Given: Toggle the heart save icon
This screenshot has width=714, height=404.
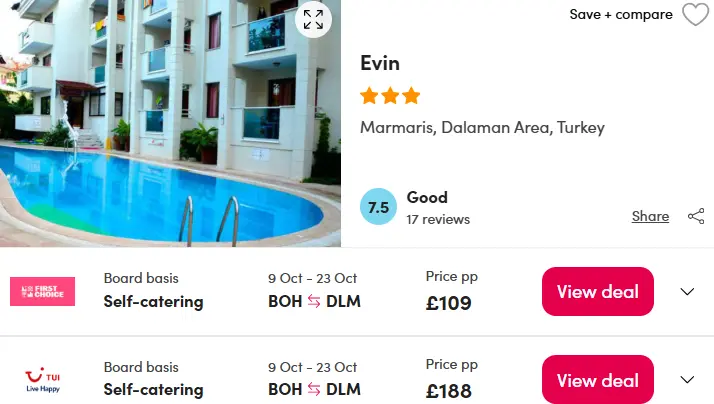Looking at the screenshot, I should (695, 15).
